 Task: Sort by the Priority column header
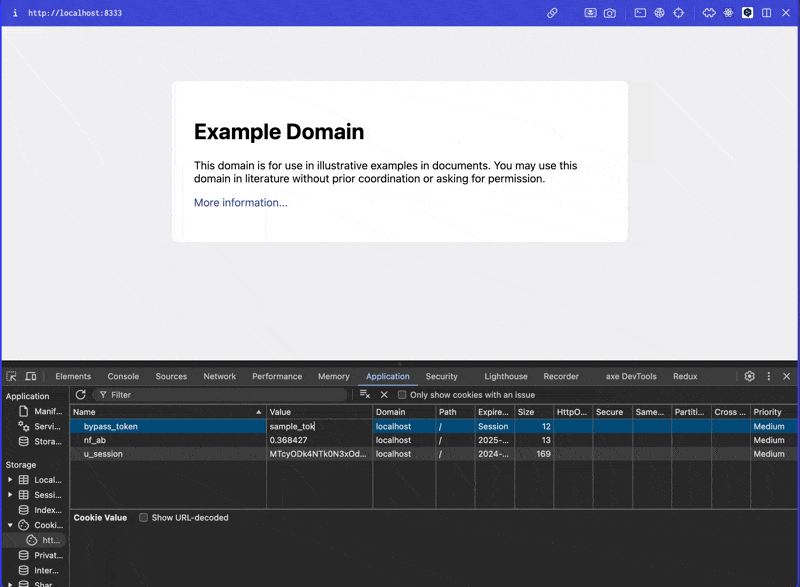[774, 412]
